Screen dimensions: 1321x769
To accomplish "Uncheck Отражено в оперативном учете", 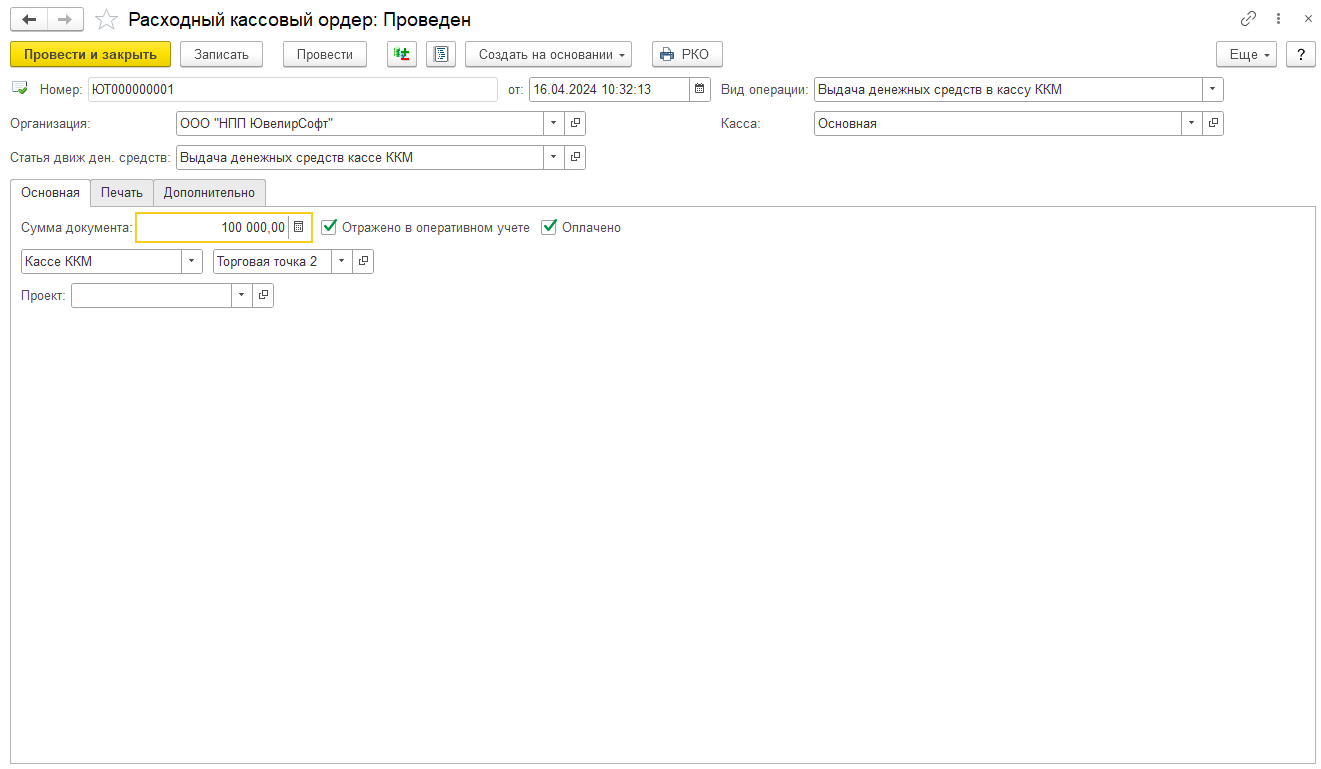I will point(329,227).
